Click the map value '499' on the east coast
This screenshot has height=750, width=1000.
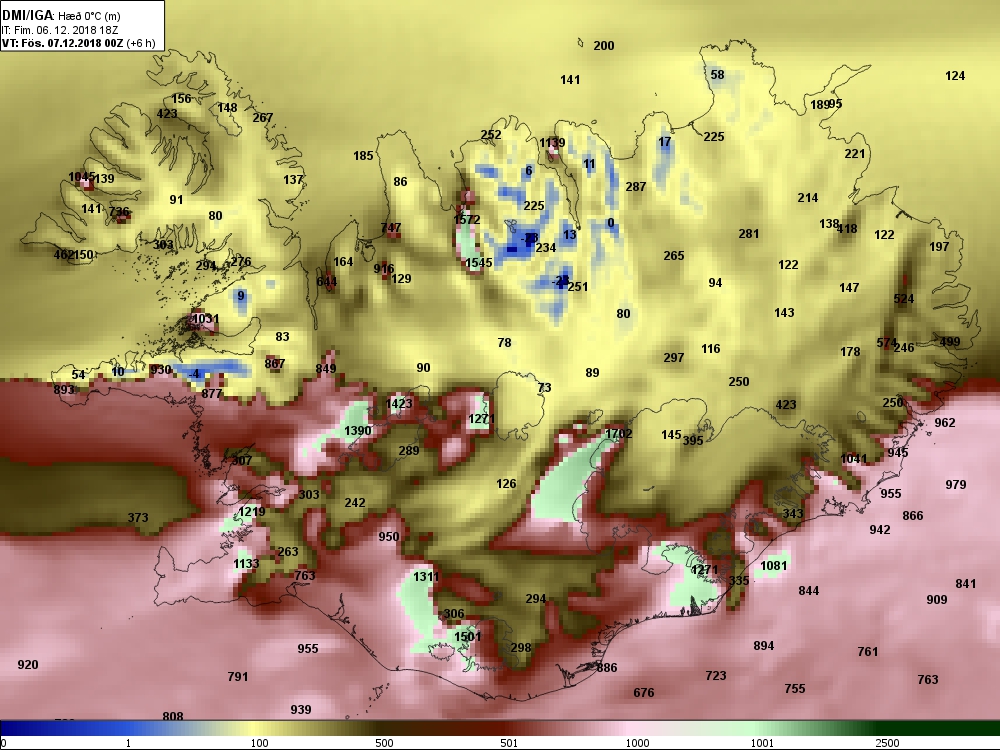point(950,342)
